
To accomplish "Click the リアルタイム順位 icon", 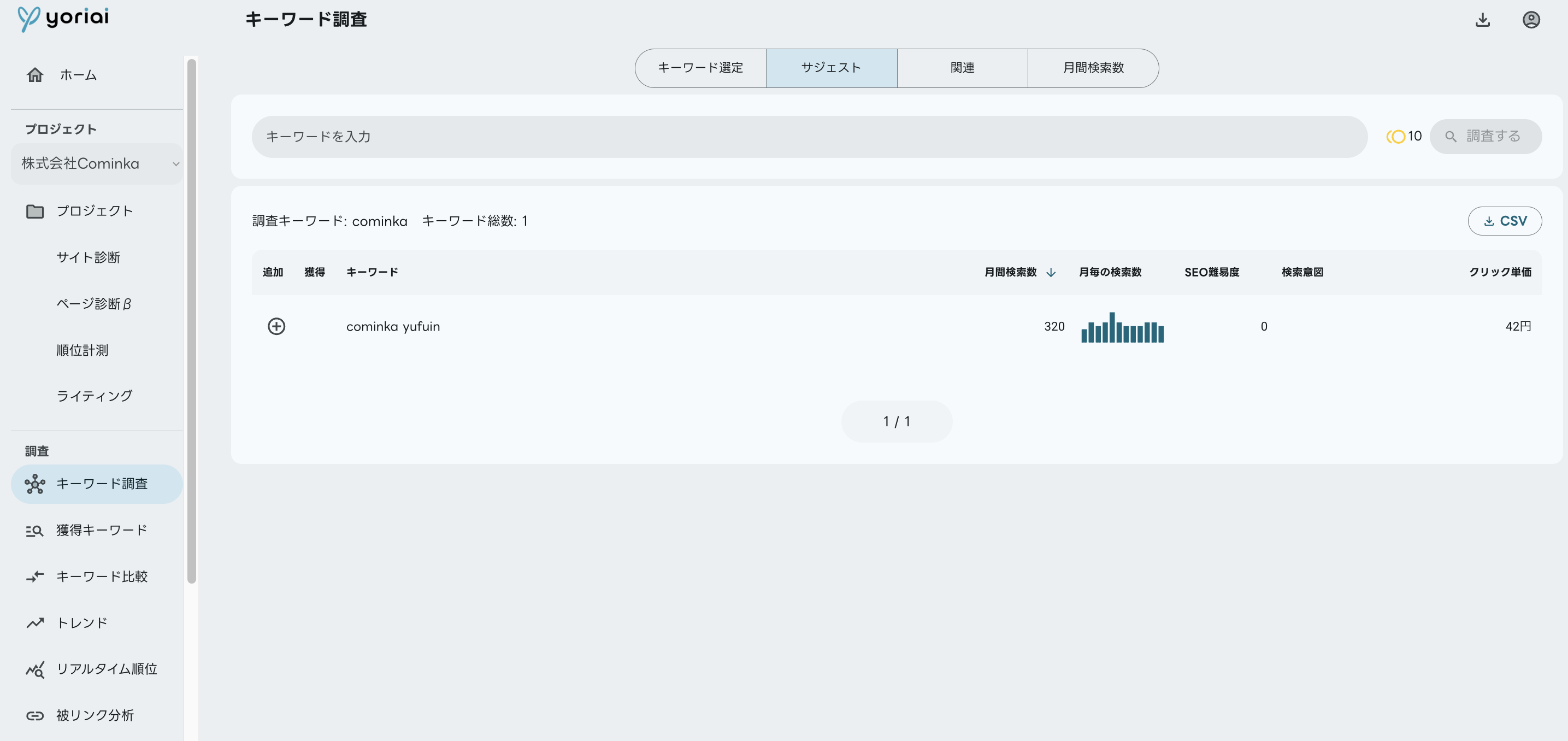I will pyautogui.click(x=35, y=669).
